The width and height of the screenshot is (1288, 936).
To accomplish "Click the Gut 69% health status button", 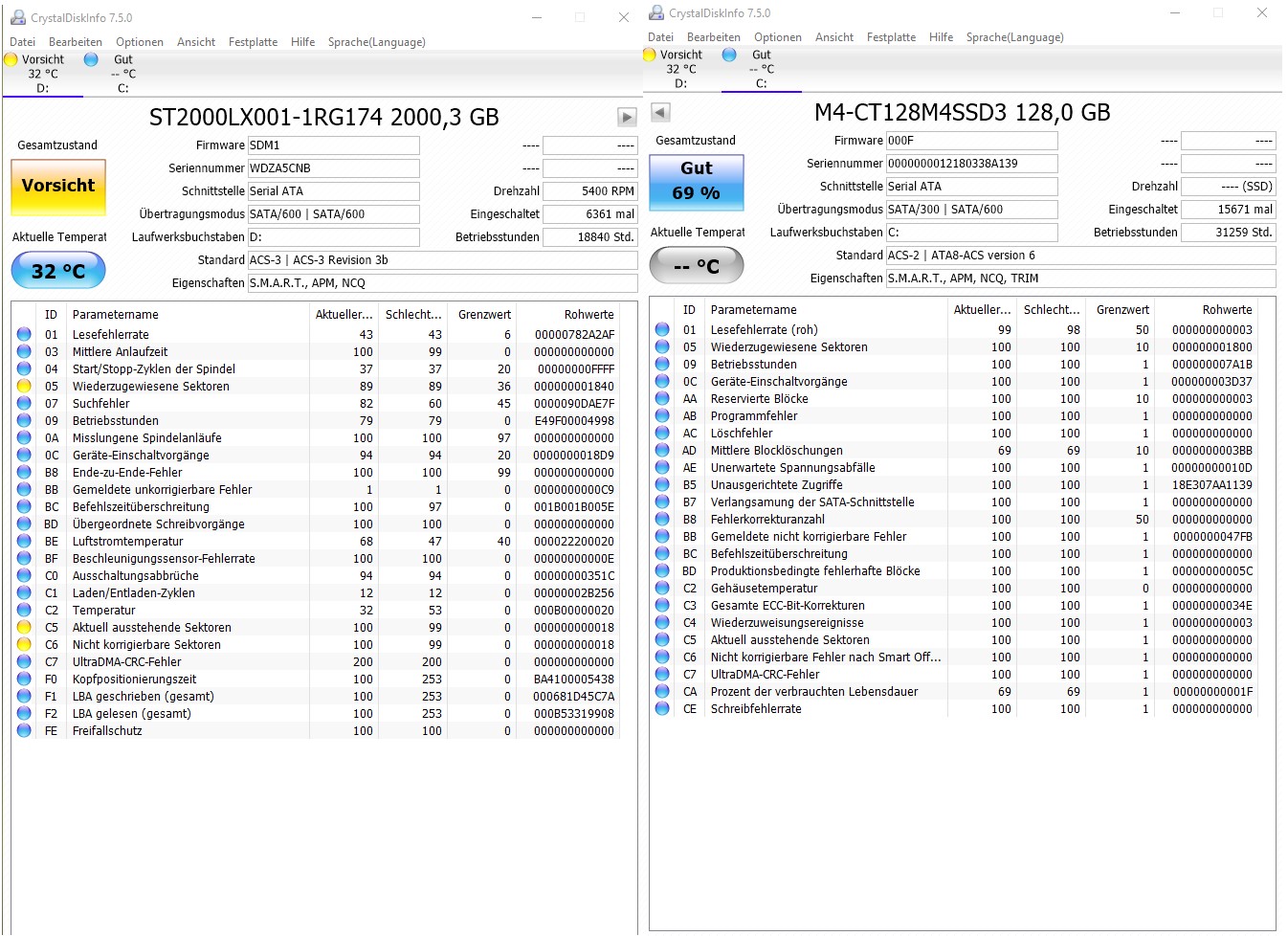I will (696, 183).
